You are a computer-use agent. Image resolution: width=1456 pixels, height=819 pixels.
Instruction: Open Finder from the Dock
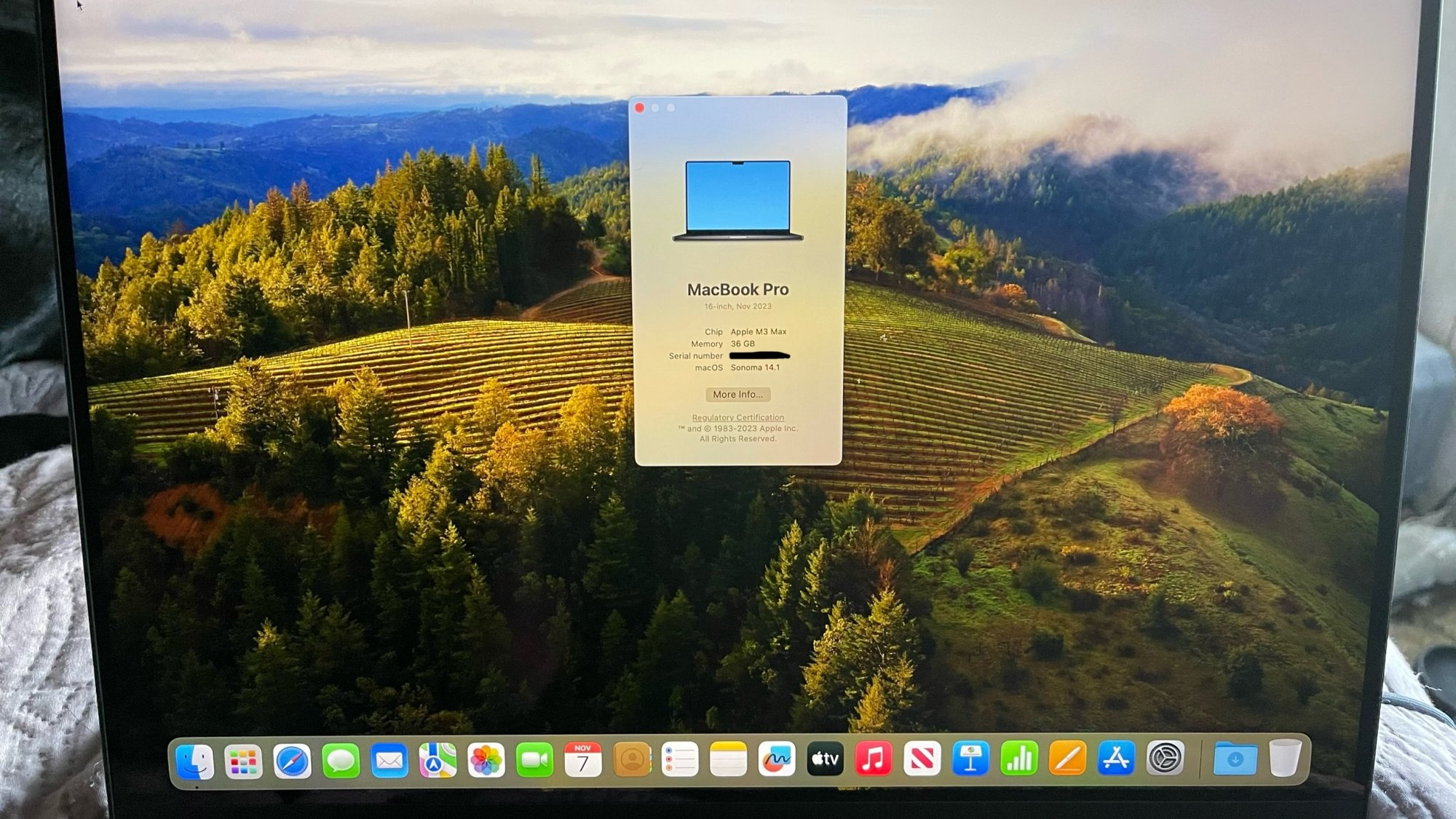click(194, 761)
